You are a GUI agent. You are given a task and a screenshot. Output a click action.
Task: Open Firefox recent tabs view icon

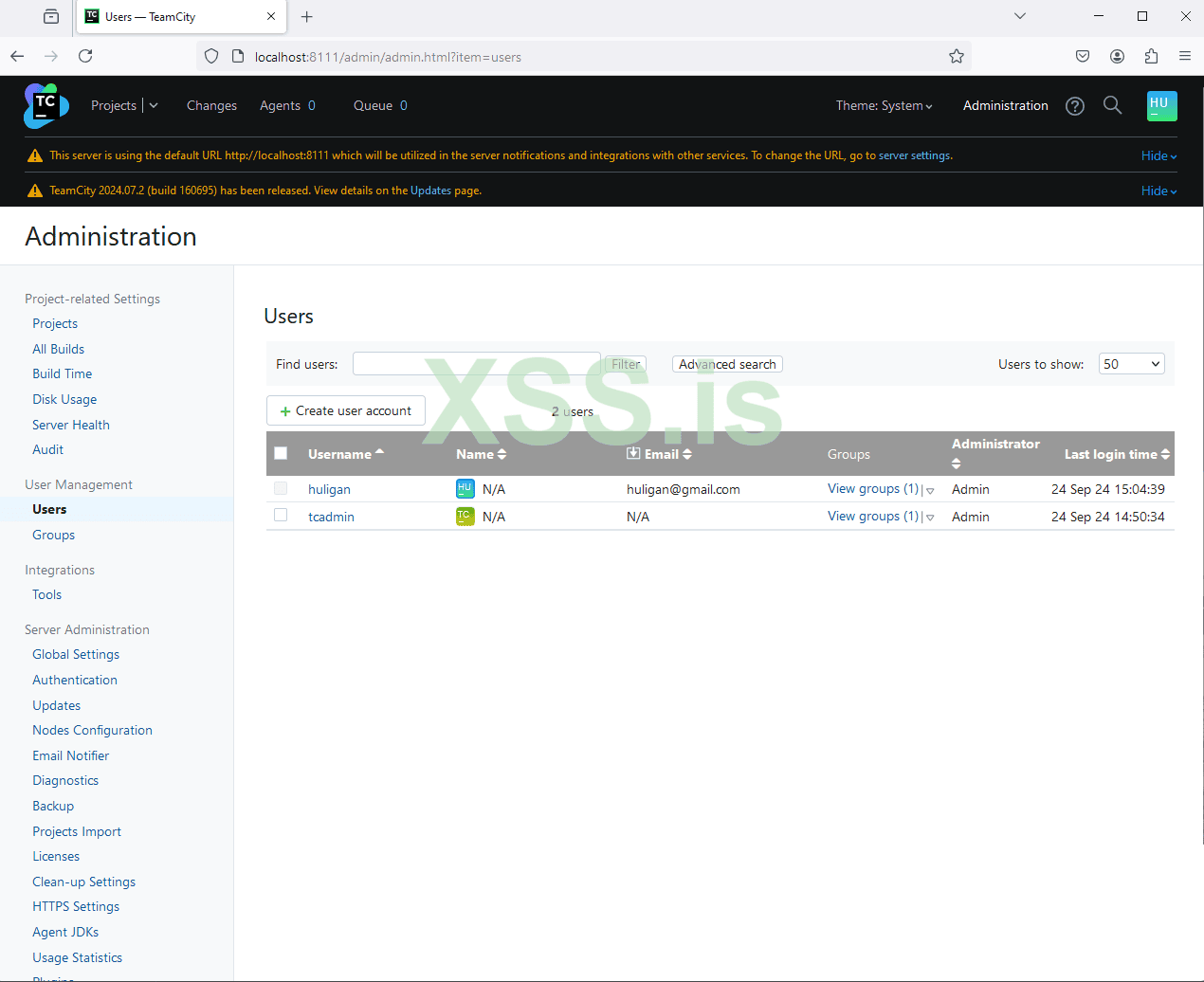(51, 17)
